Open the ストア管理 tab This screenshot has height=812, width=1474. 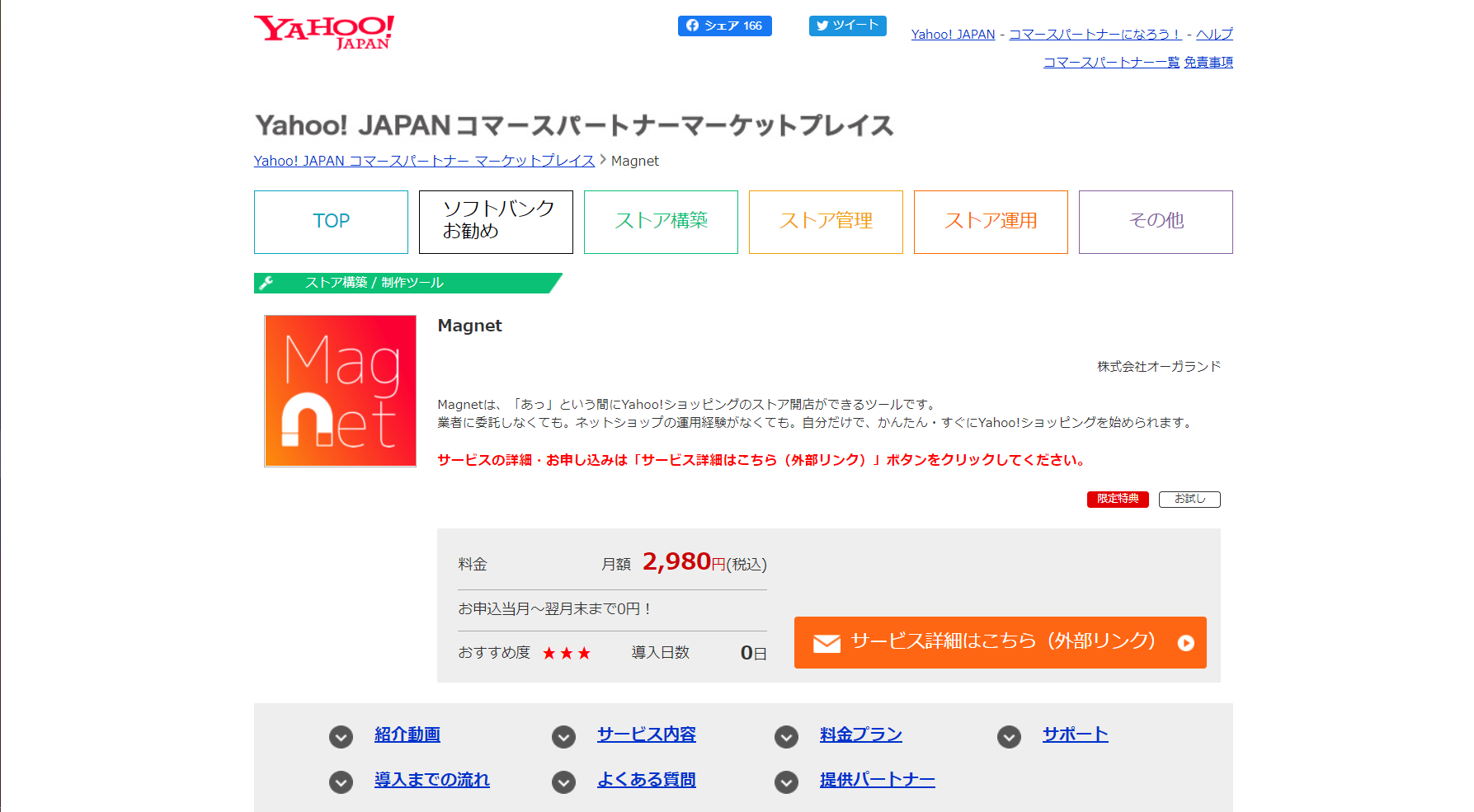tap(826, 222)
